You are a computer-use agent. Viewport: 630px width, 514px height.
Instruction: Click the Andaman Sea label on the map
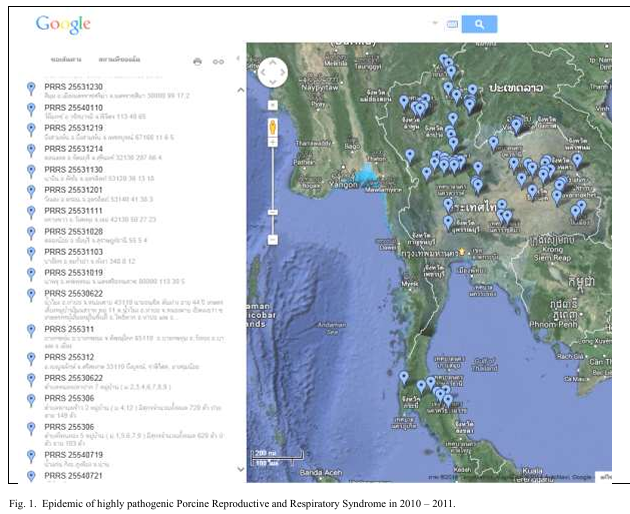[x=331, y=328]
